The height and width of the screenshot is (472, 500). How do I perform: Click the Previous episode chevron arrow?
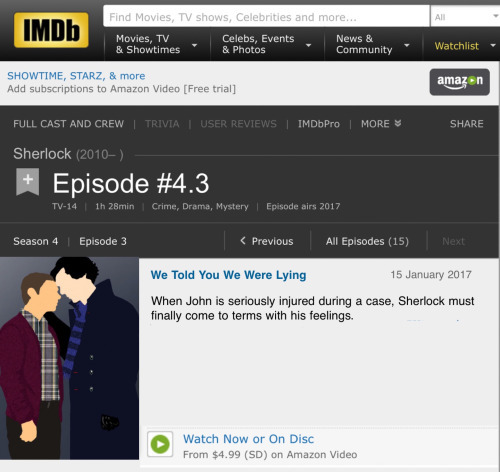pos(243,241)
